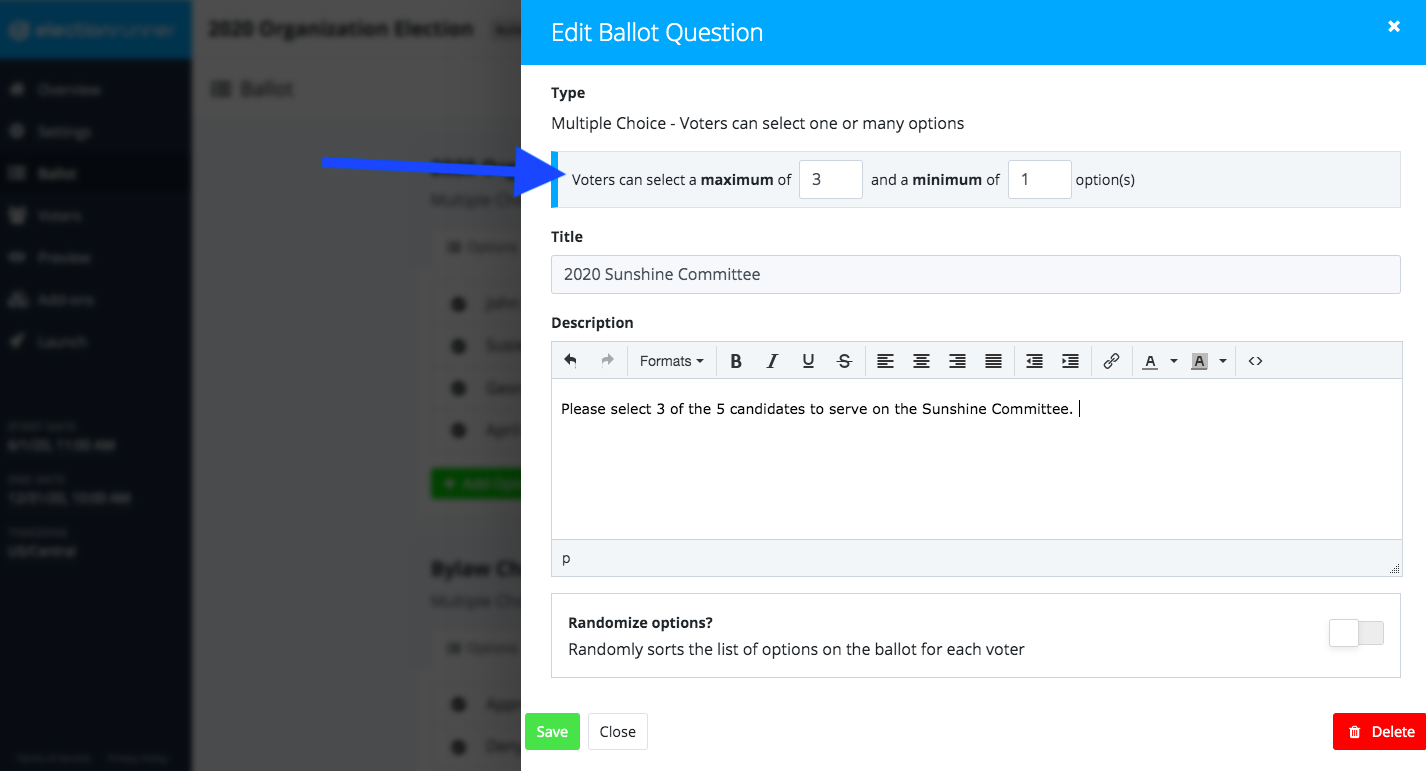Click the maximum options number field
The image size is (1426, 771).
coord(831,180)
